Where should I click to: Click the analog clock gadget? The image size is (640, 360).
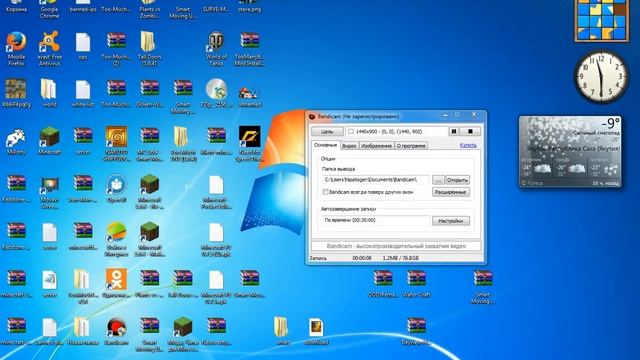(601, 77)
